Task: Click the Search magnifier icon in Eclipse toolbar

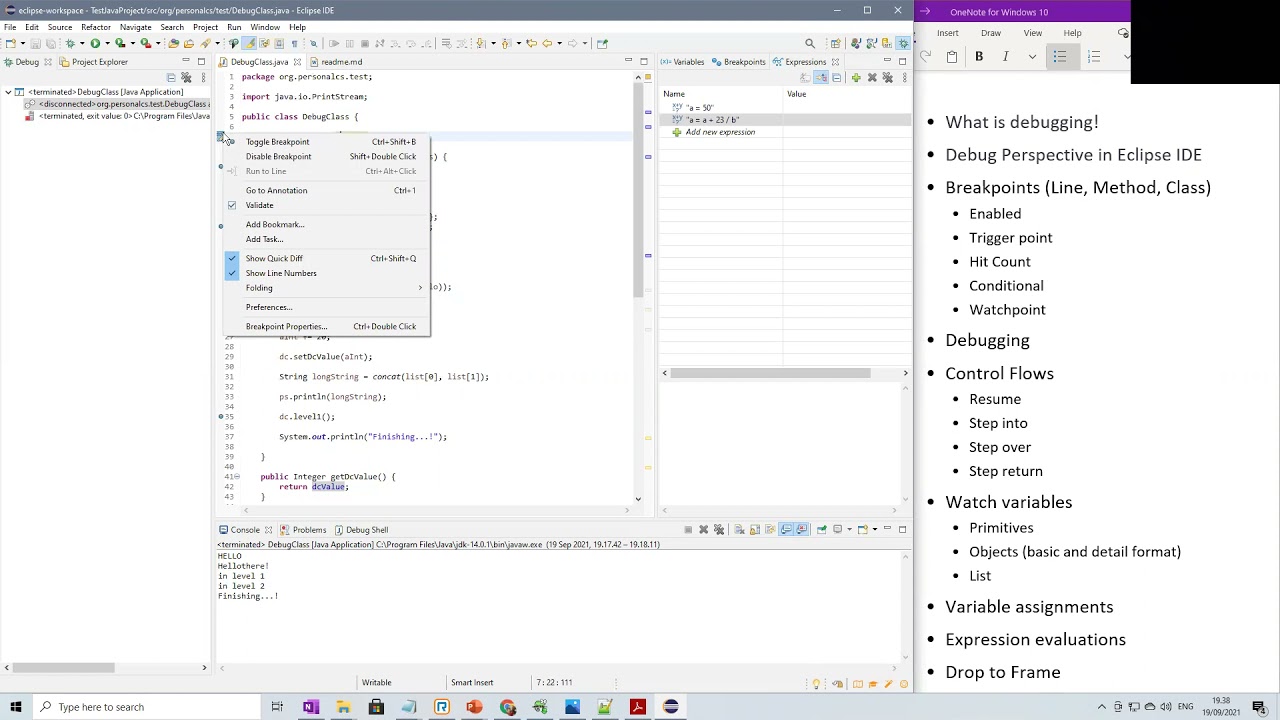Action: coord(810,43)
